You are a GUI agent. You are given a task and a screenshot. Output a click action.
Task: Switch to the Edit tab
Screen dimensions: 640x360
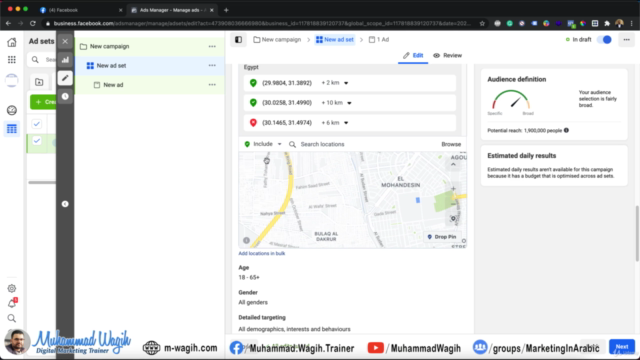pos(413,56)
